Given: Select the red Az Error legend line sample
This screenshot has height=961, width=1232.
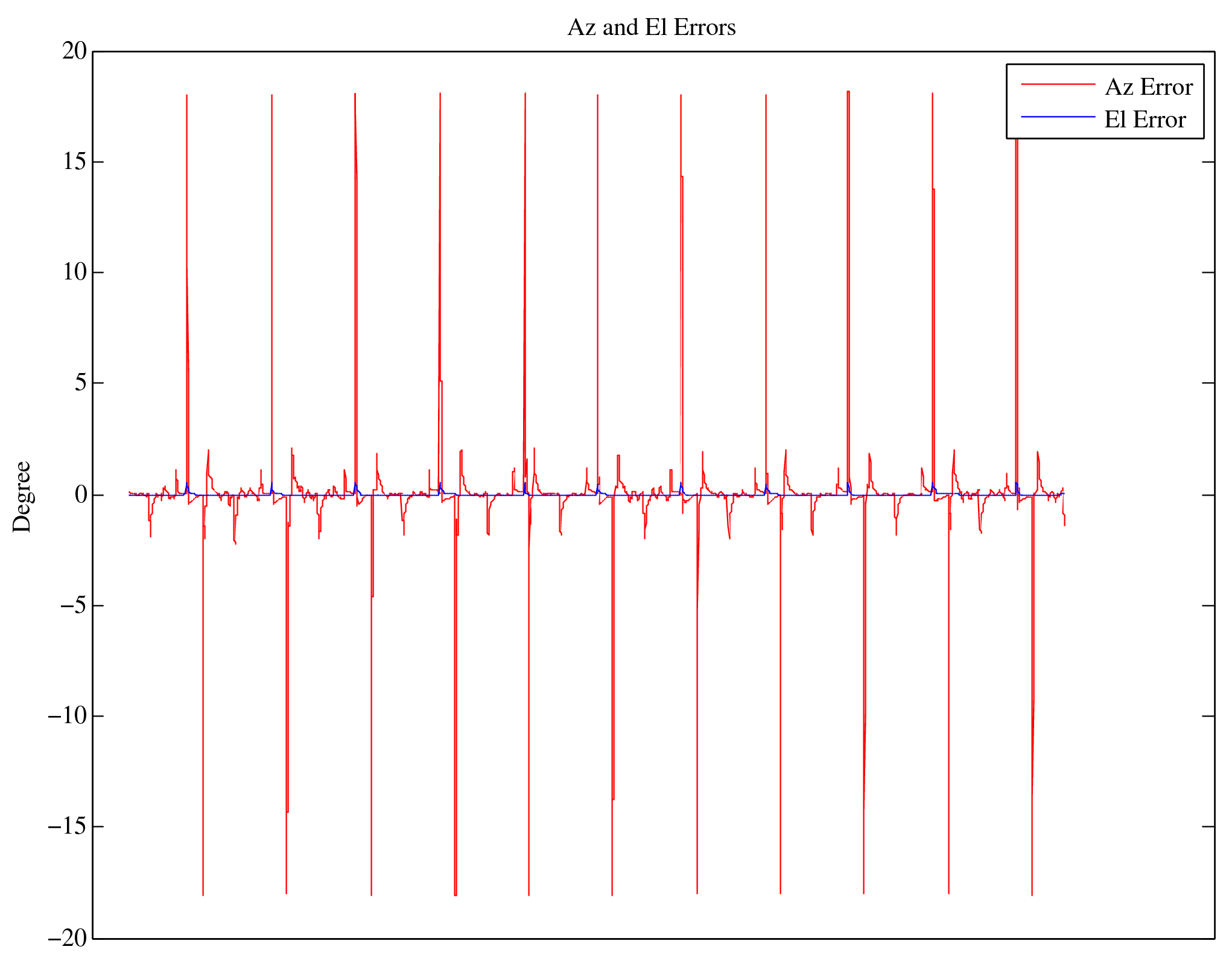Looking at the screenshot, I should [x=1058, y=85].
